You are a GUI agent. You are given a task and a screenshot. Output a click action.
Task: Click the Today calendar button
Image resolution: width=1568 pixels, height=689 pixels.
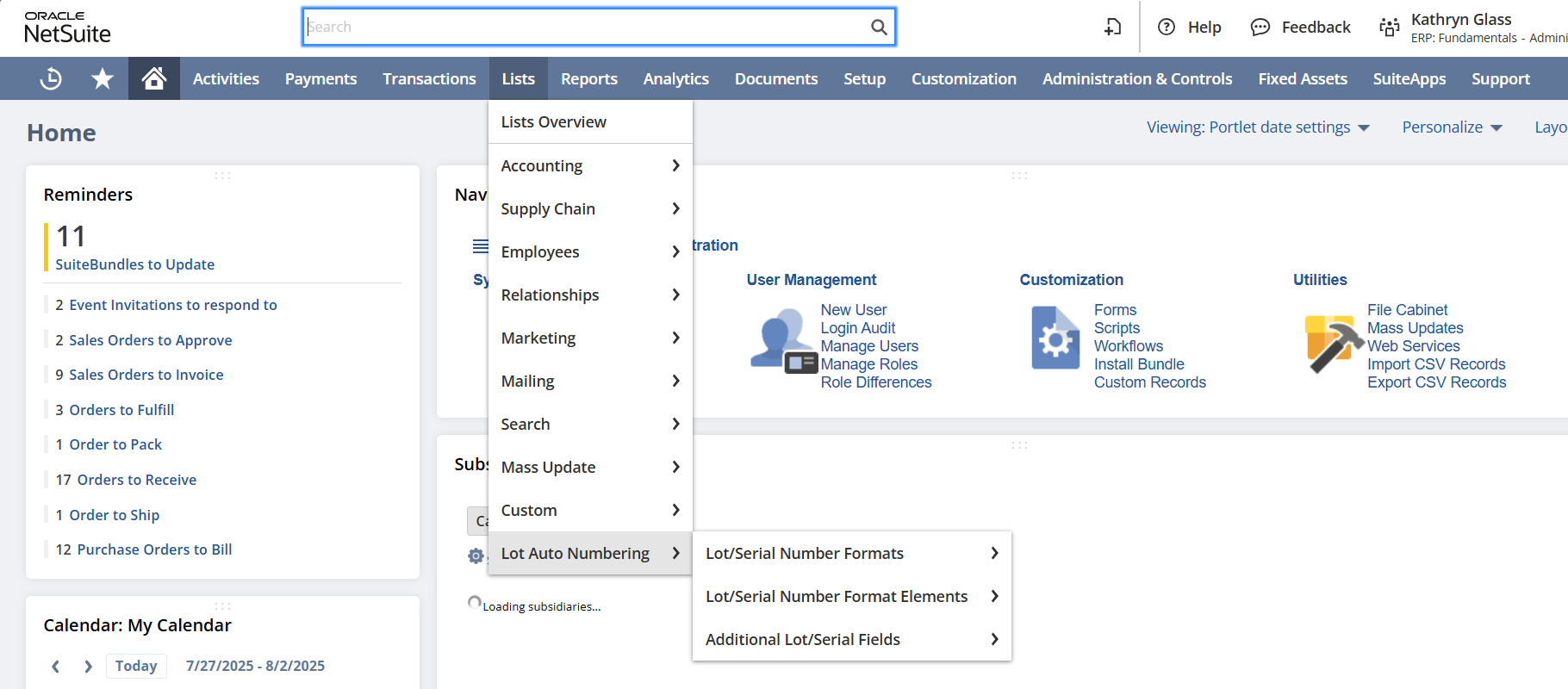pyautogui.click(x=136, y=666)
